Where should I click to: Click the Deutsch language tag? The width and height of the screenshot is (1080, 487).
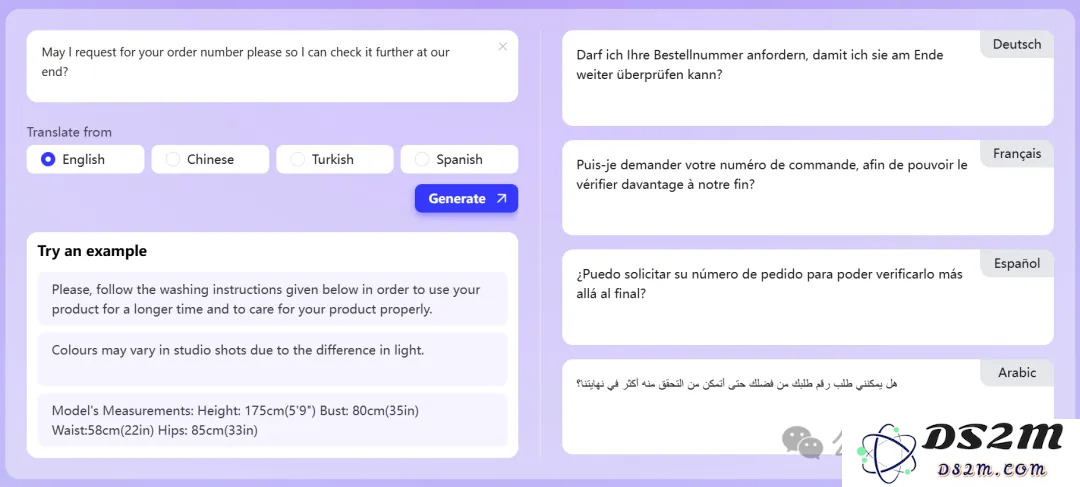pyautogui.click(x=1017, y=44)
